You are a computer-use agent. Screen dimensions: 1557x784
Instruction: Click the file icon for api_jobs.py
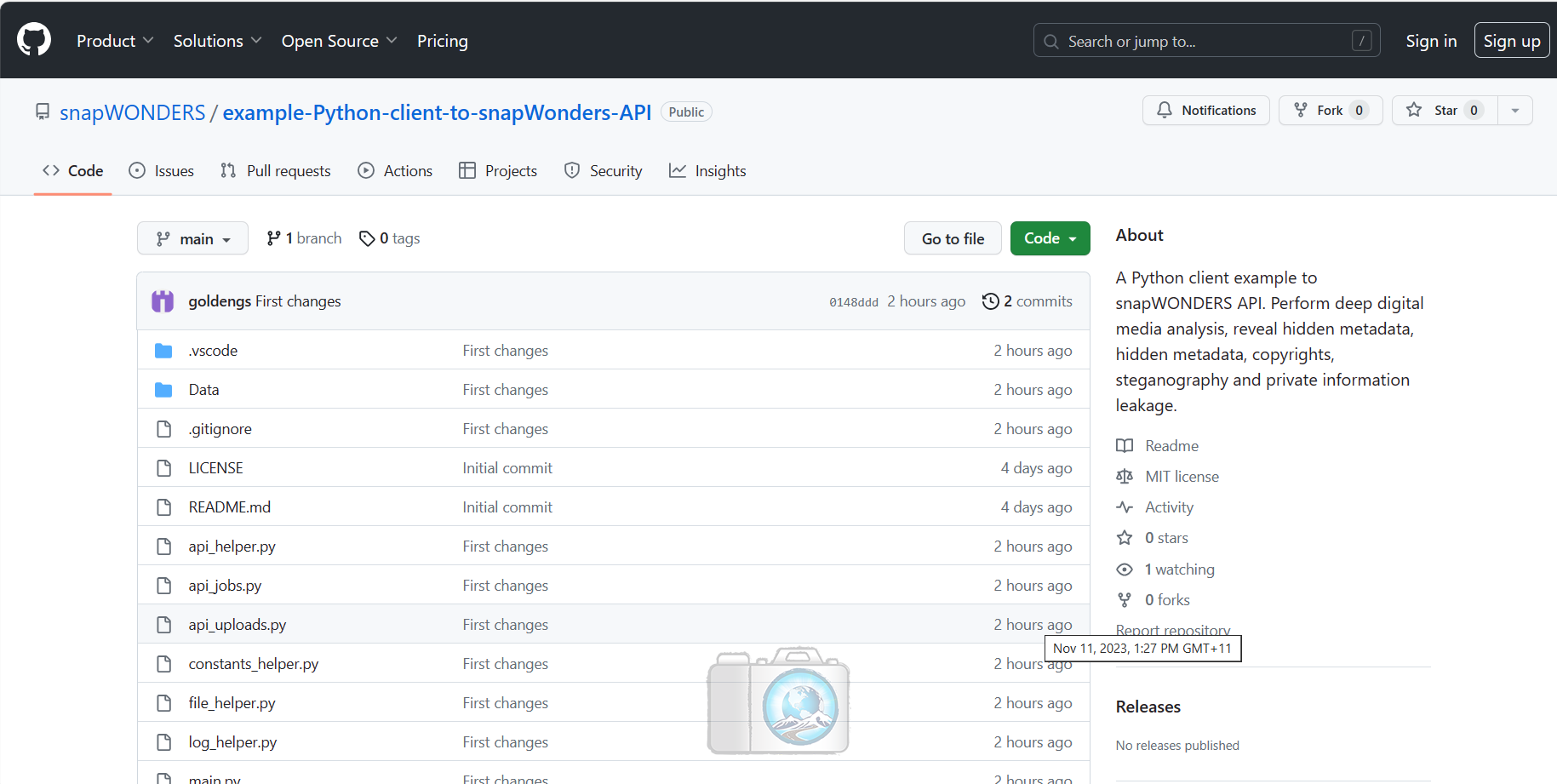point(163,586)
